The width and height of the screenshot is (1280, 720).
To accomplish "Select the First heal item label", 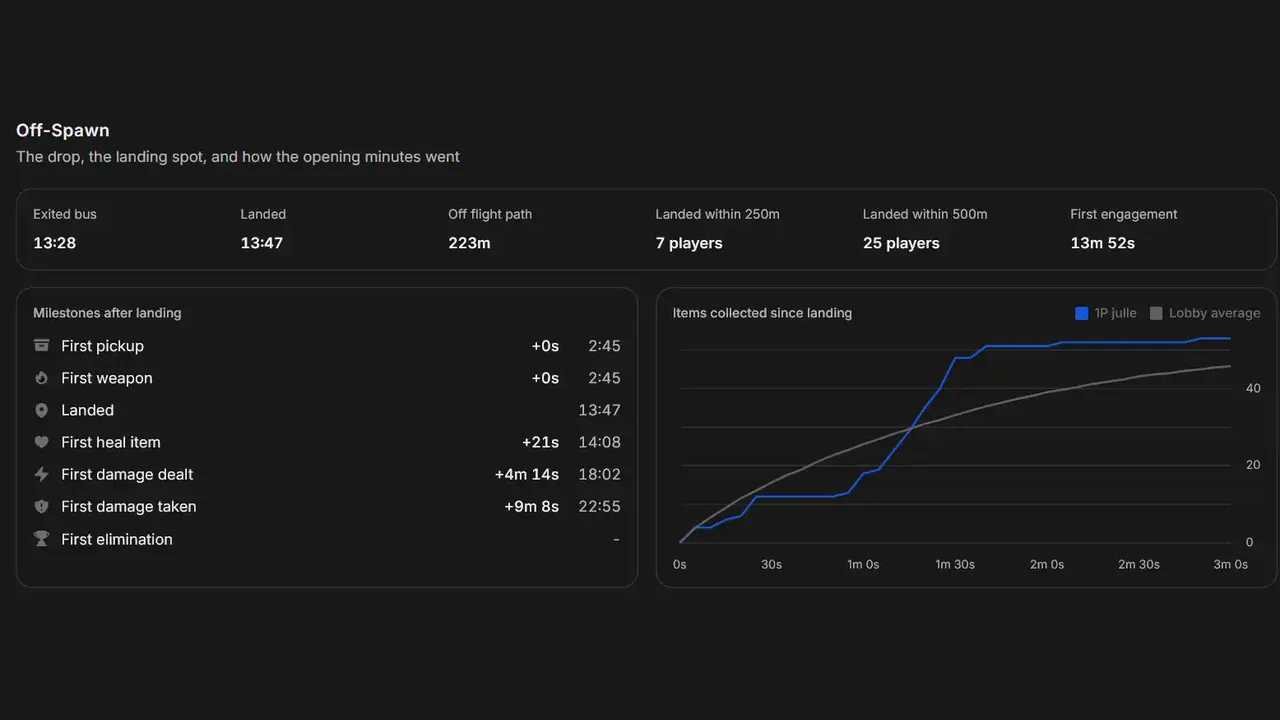I will 111,442.
